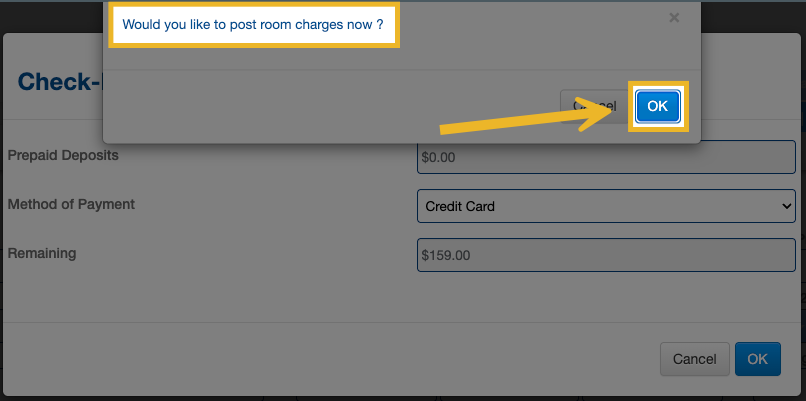Close the room charges prompt with X

point(674,18)
